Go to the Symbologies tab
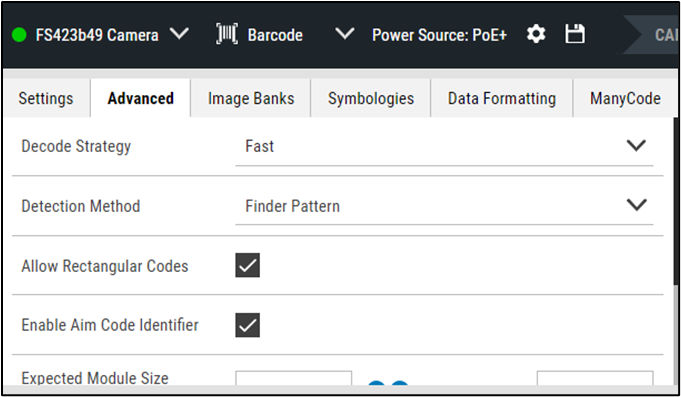Viewport: 681px width, 397px height. tap(371, 99)
